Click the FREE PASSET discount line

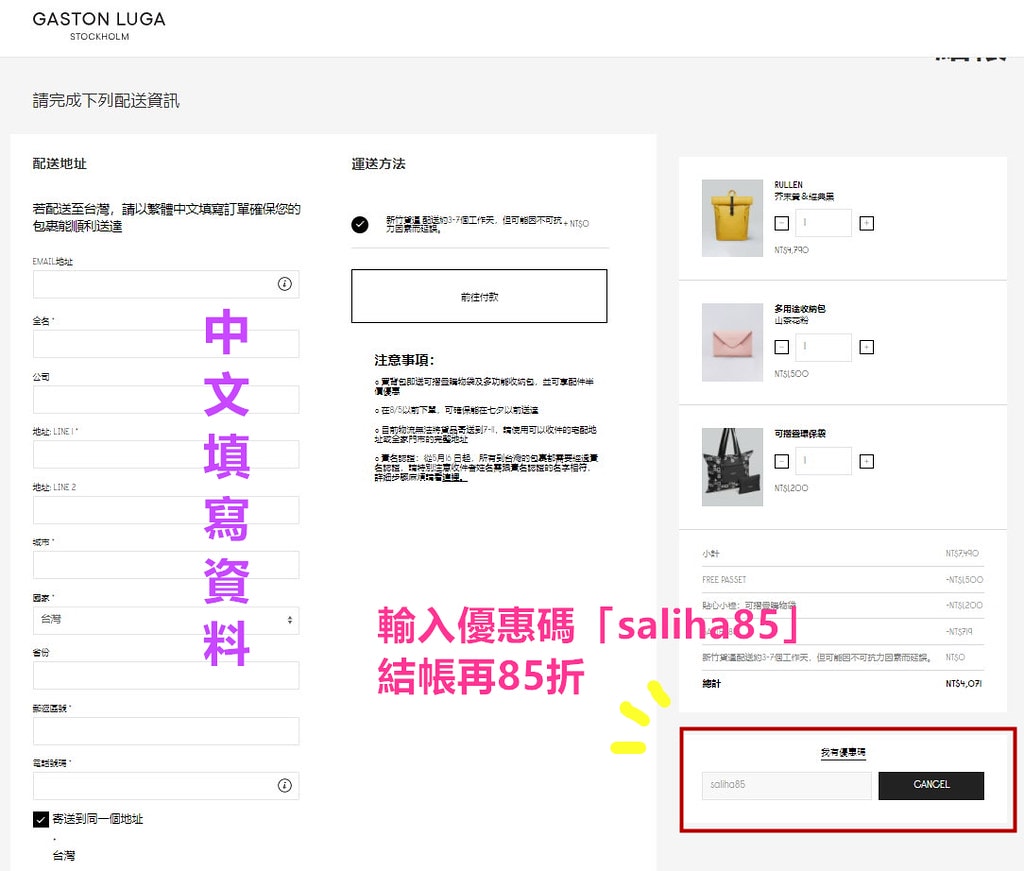[842, 580]
